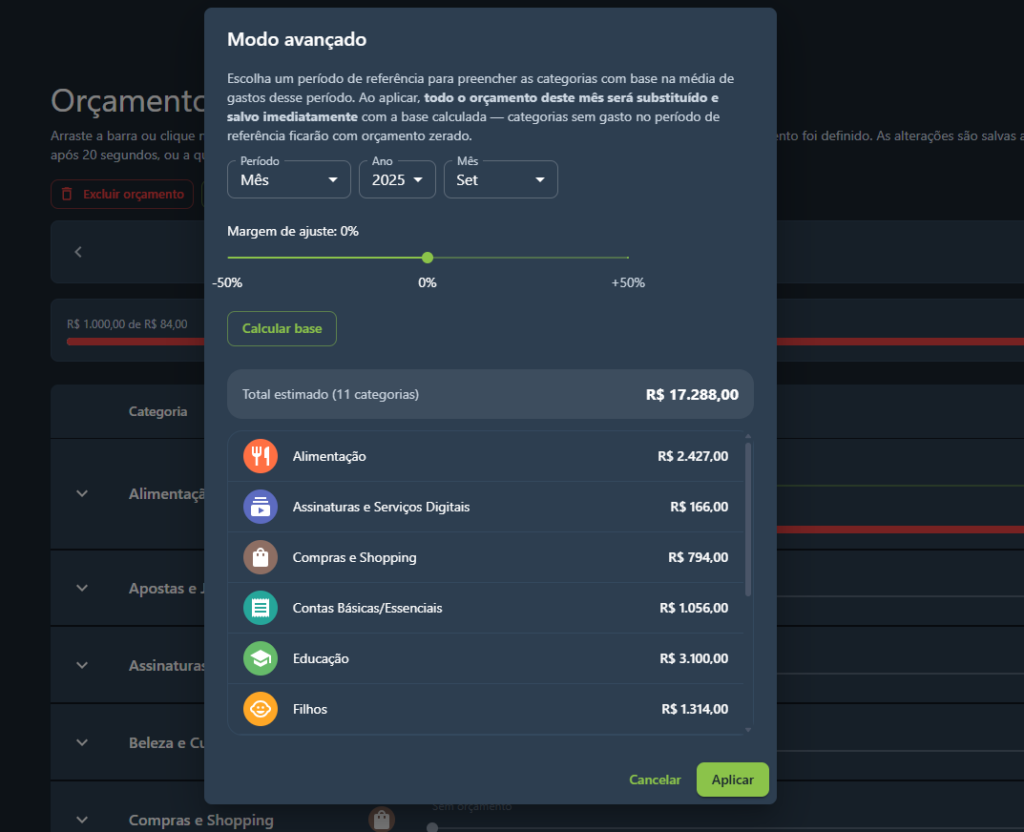Click the Calcular base button
The width and height of the screenshot is (1024, 832).
[281, 328]
